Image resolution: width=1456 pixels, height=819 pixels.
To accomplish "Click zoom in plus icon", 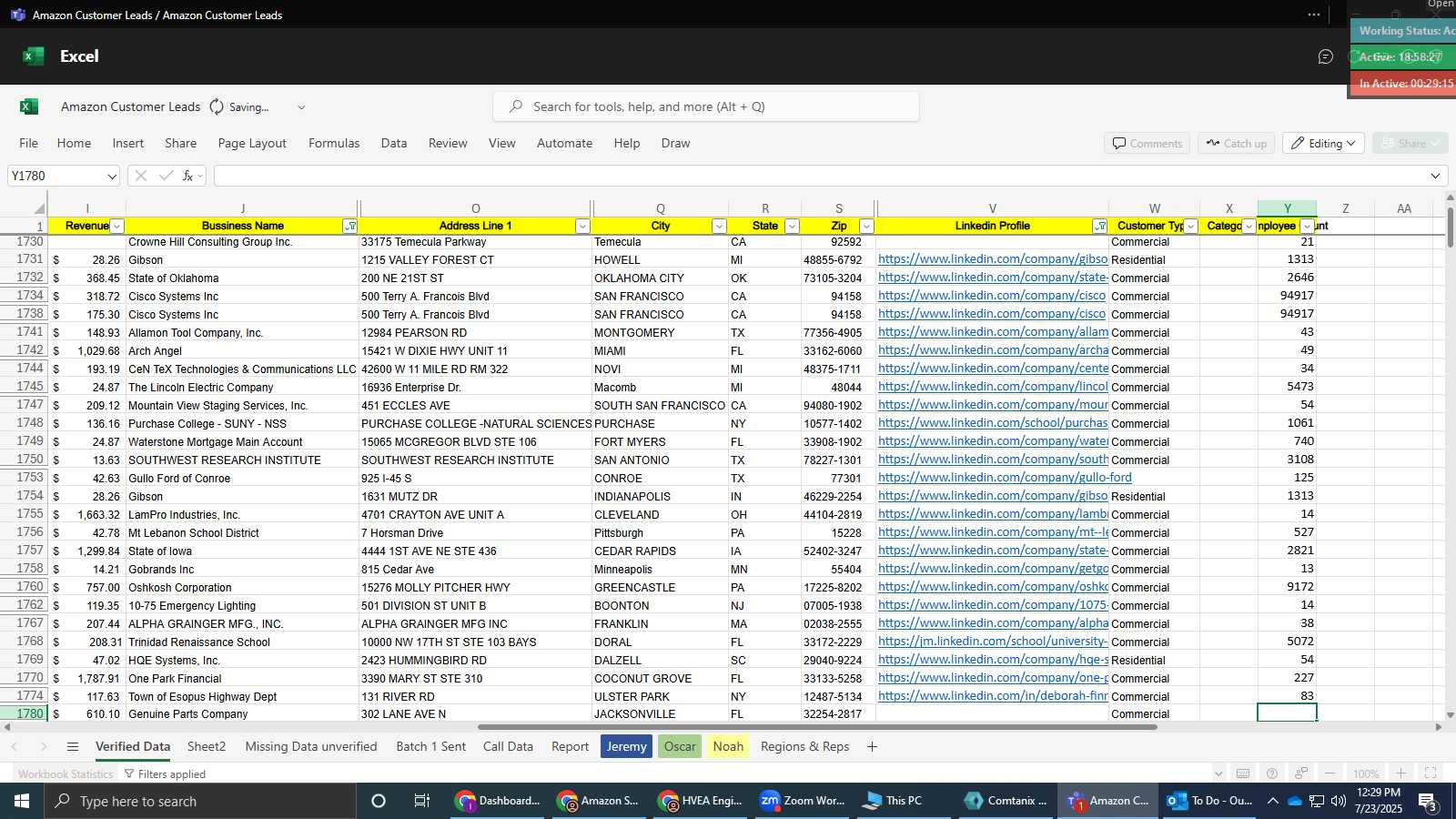I will pos(1401,773).
